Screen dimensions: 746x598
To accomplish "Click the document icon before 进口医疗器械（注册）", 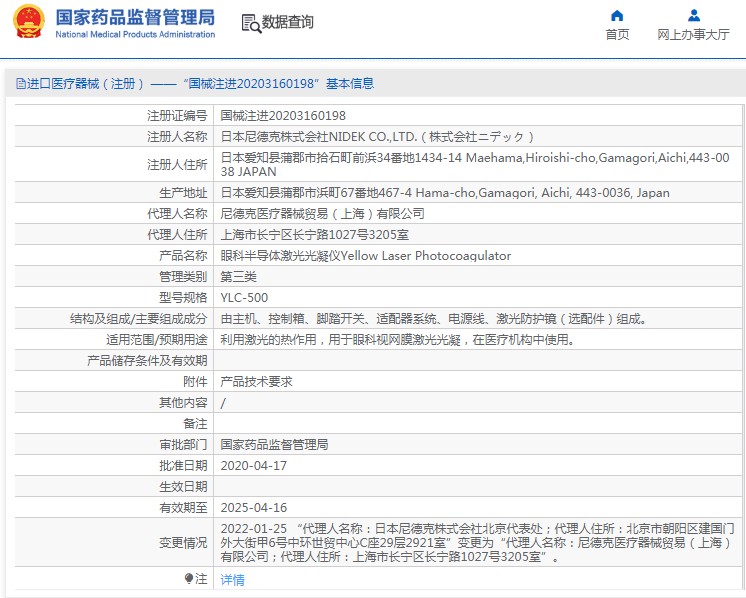I will click(x=20, y=84).
